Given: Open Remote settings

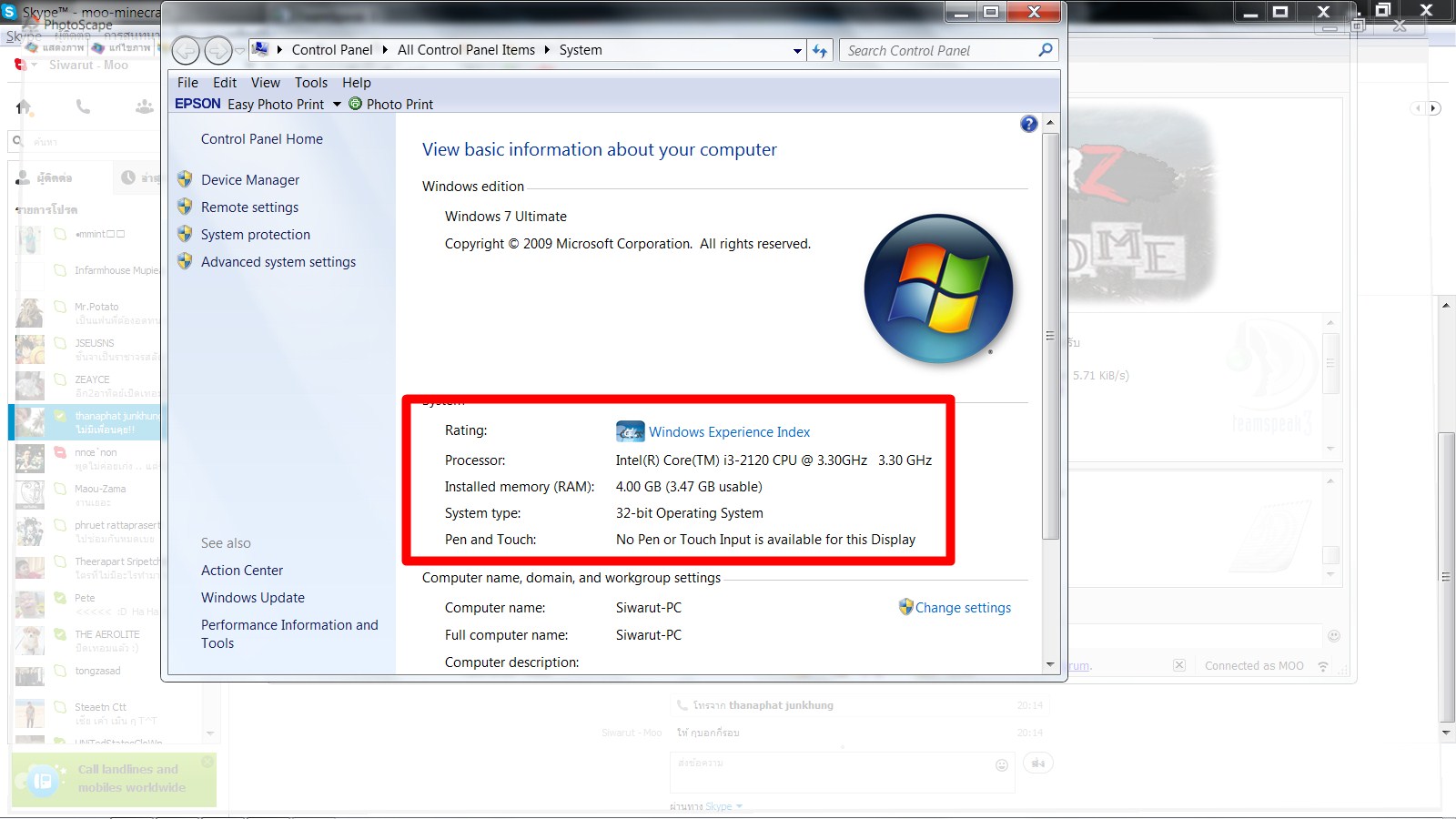Looking at the screenshot, I should pyautogui.click(x=250, y=207).
